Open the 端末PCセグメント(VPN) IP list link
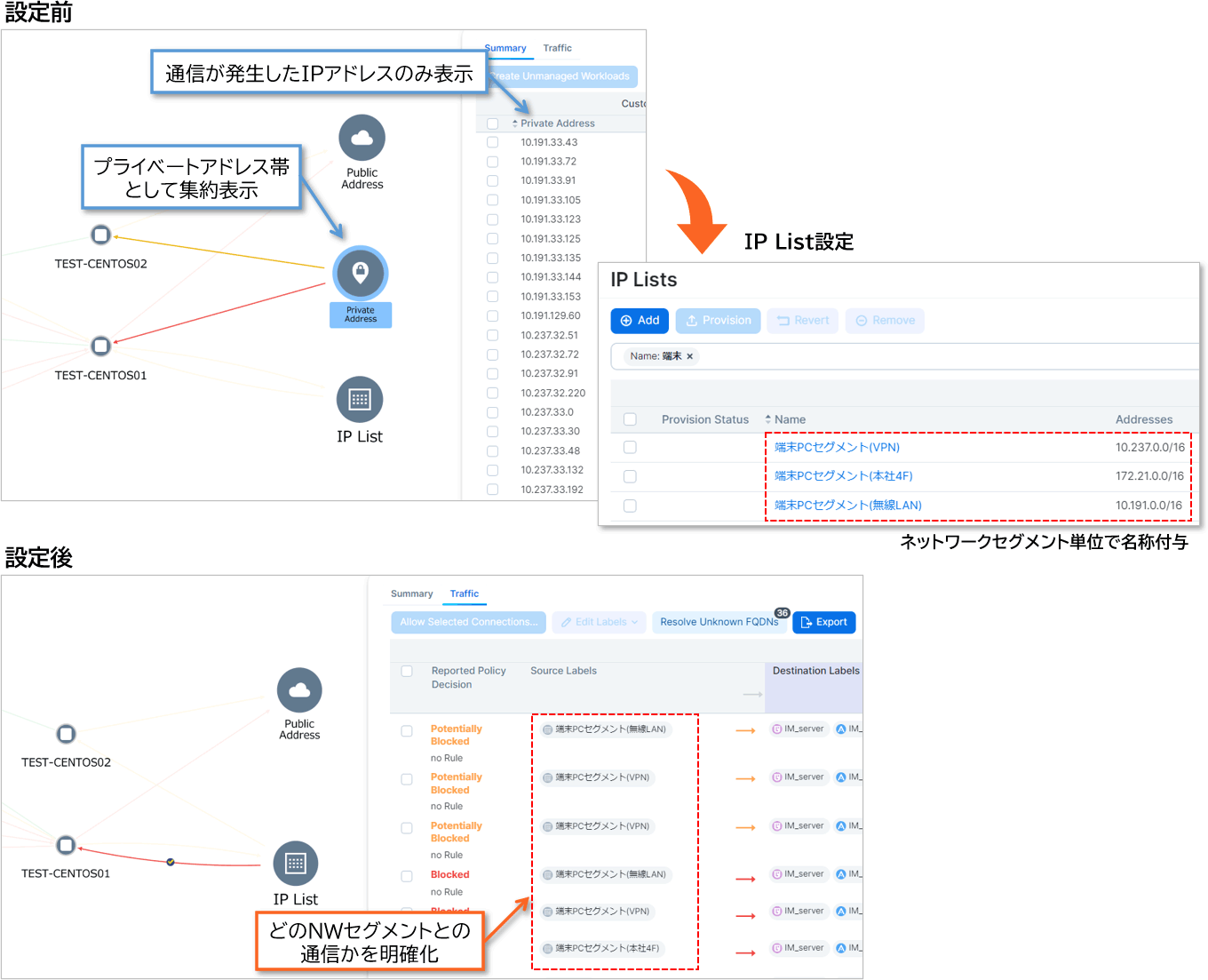Viewport: 1208px width, 980px height. tap(837, 448)
